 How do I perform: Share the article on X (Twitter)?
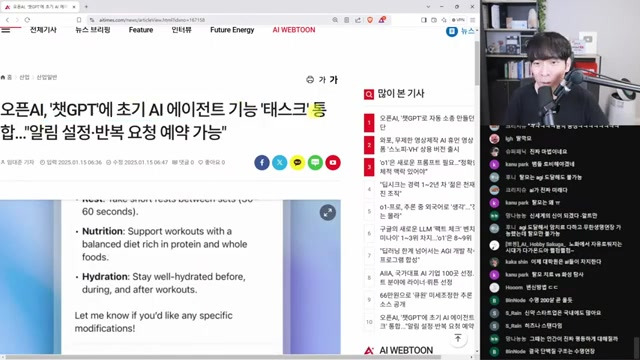tap(280, 162)
